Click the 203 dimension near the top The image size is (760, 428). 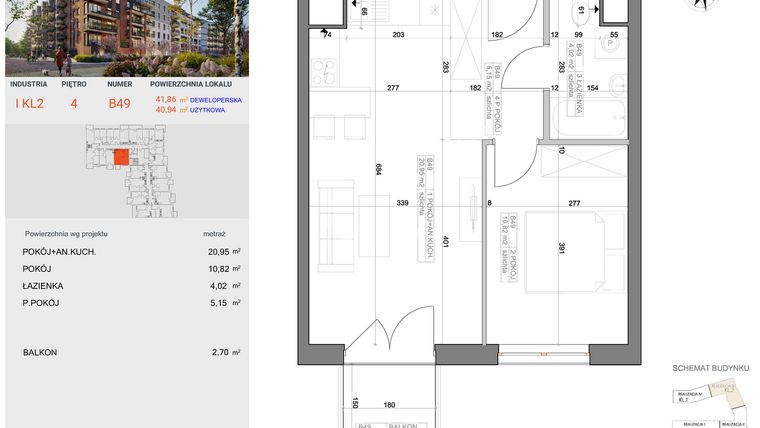coord(398,34)
